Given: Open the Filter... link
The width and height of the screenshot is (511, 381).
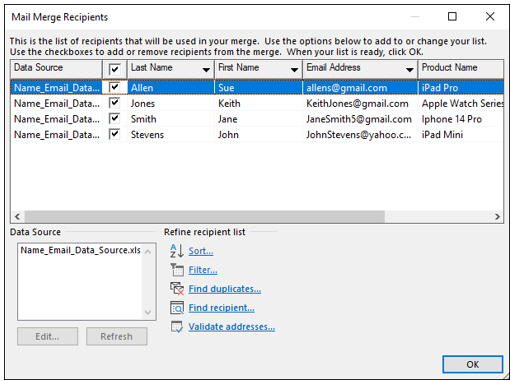Looking at the screenshot, I should point(203,270).
